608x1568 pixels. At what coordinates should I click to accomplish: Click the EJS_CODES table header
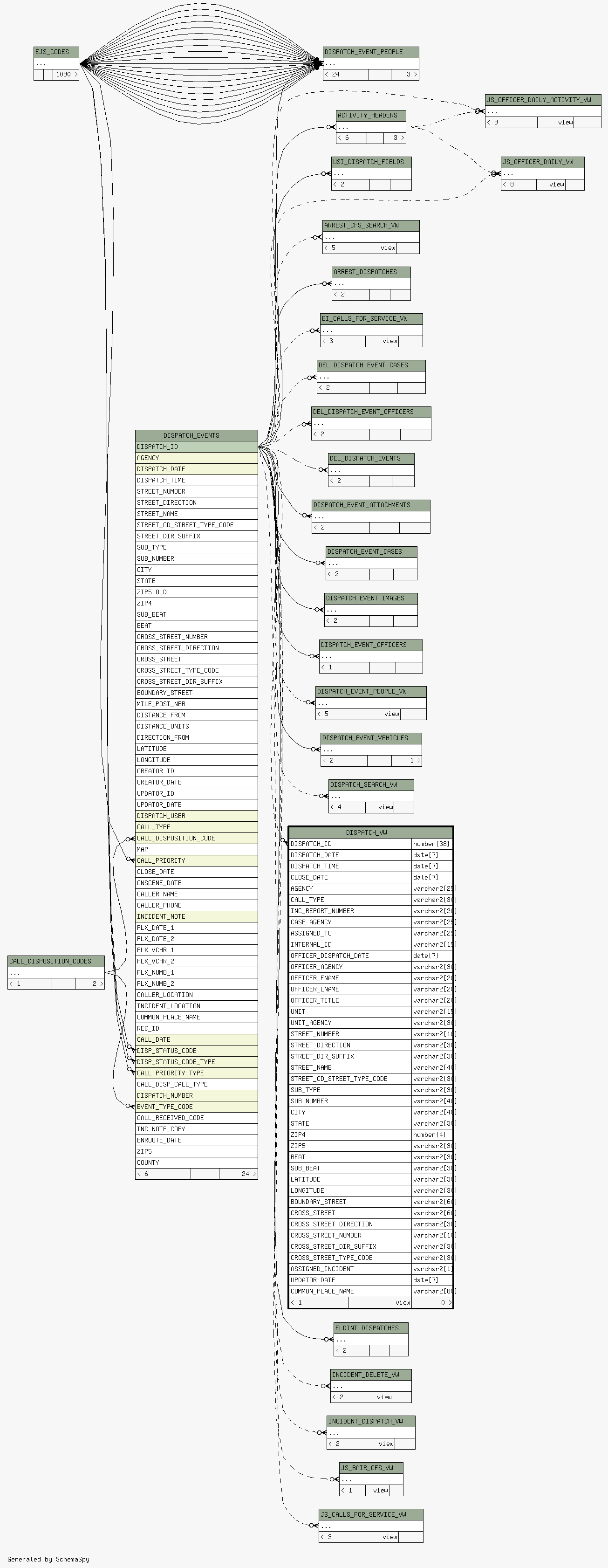(56, 52)
